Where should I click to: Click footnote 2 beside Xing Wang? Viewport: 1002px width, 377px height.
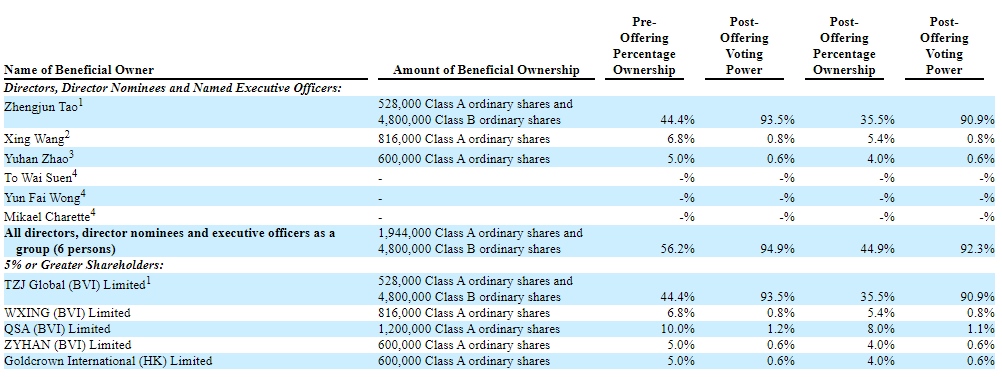pyautogui.click(x=67, y=134)
